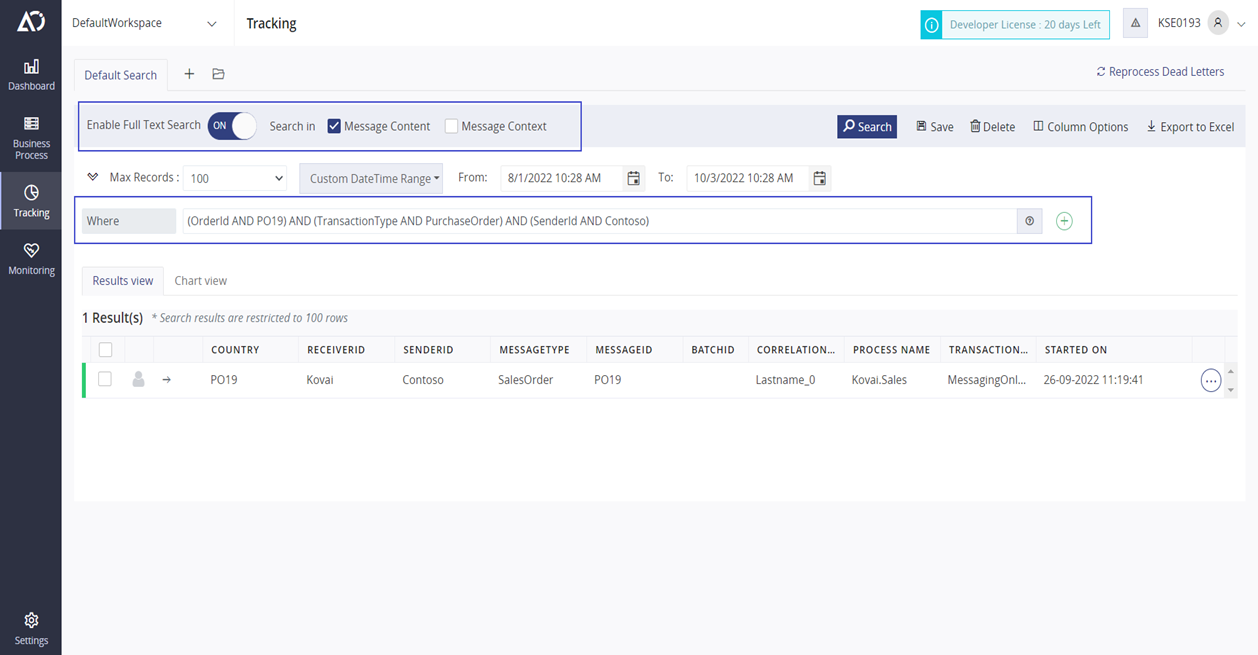Click the Kovai receiver cell
The image size is (1258, 655).
tap(320, 380)
